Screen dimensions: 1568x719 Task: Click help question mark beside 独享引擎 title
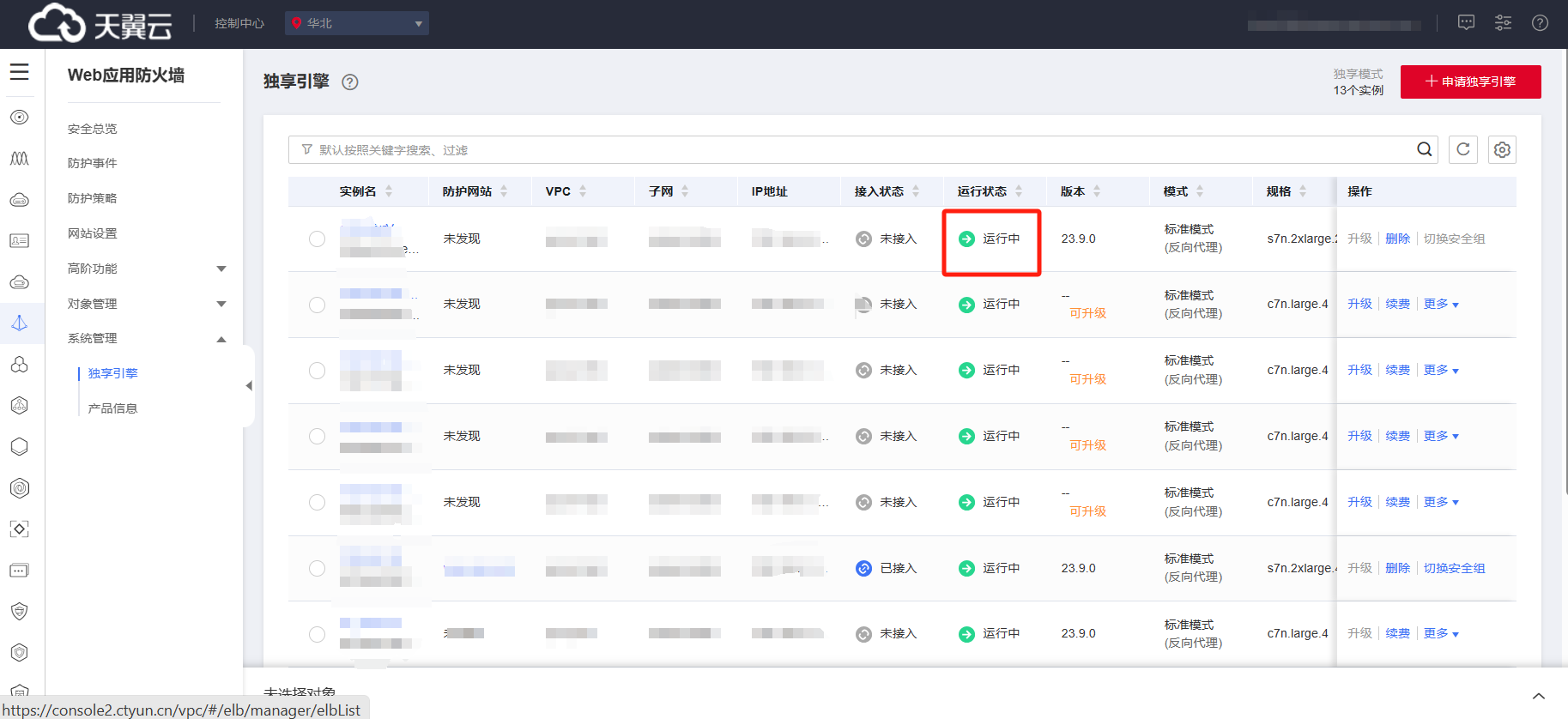coord(350,82)
